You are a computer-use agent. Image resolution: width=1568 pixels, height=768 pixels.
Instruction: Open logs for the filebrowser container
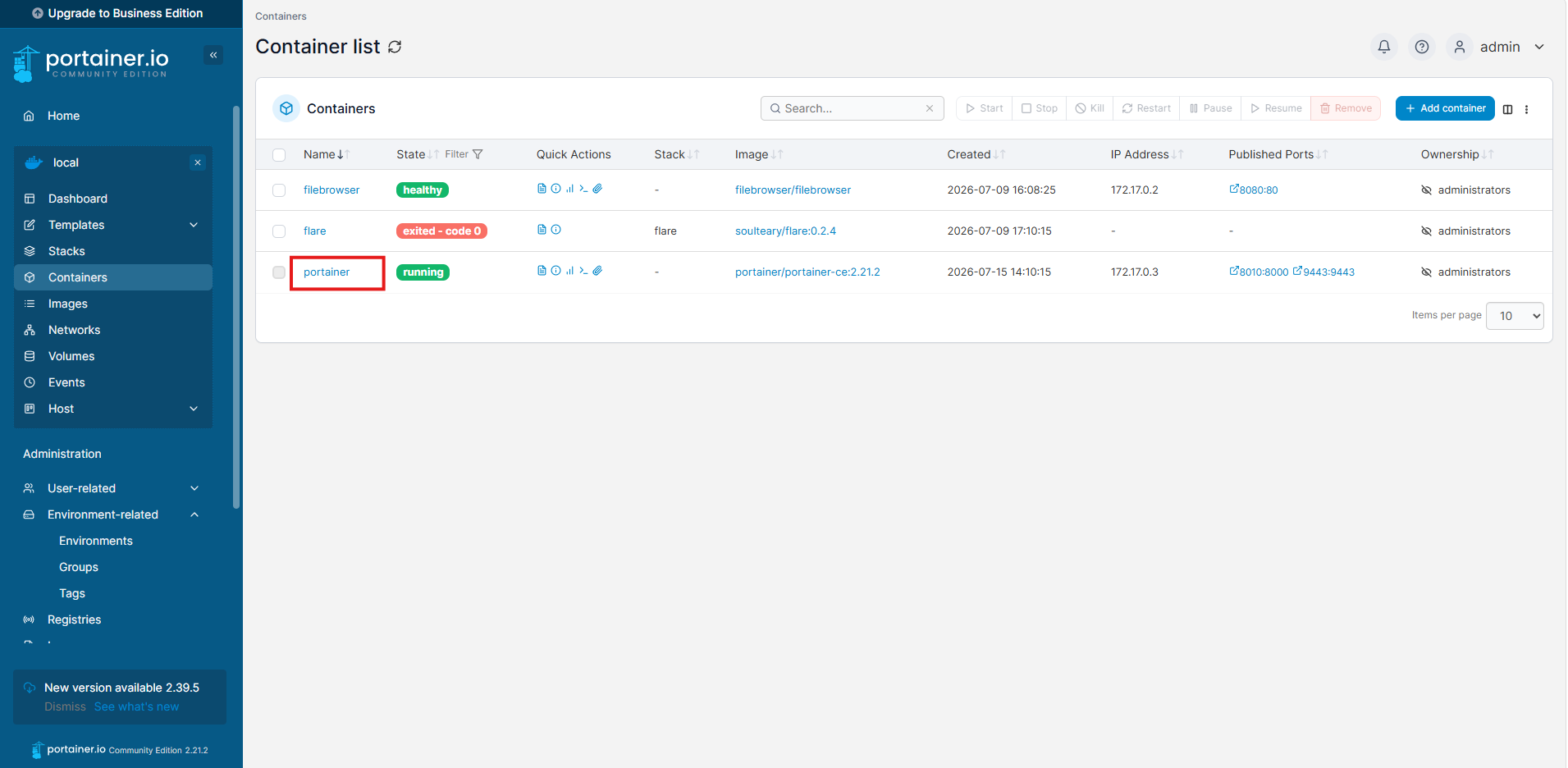[x=542, y=189]
